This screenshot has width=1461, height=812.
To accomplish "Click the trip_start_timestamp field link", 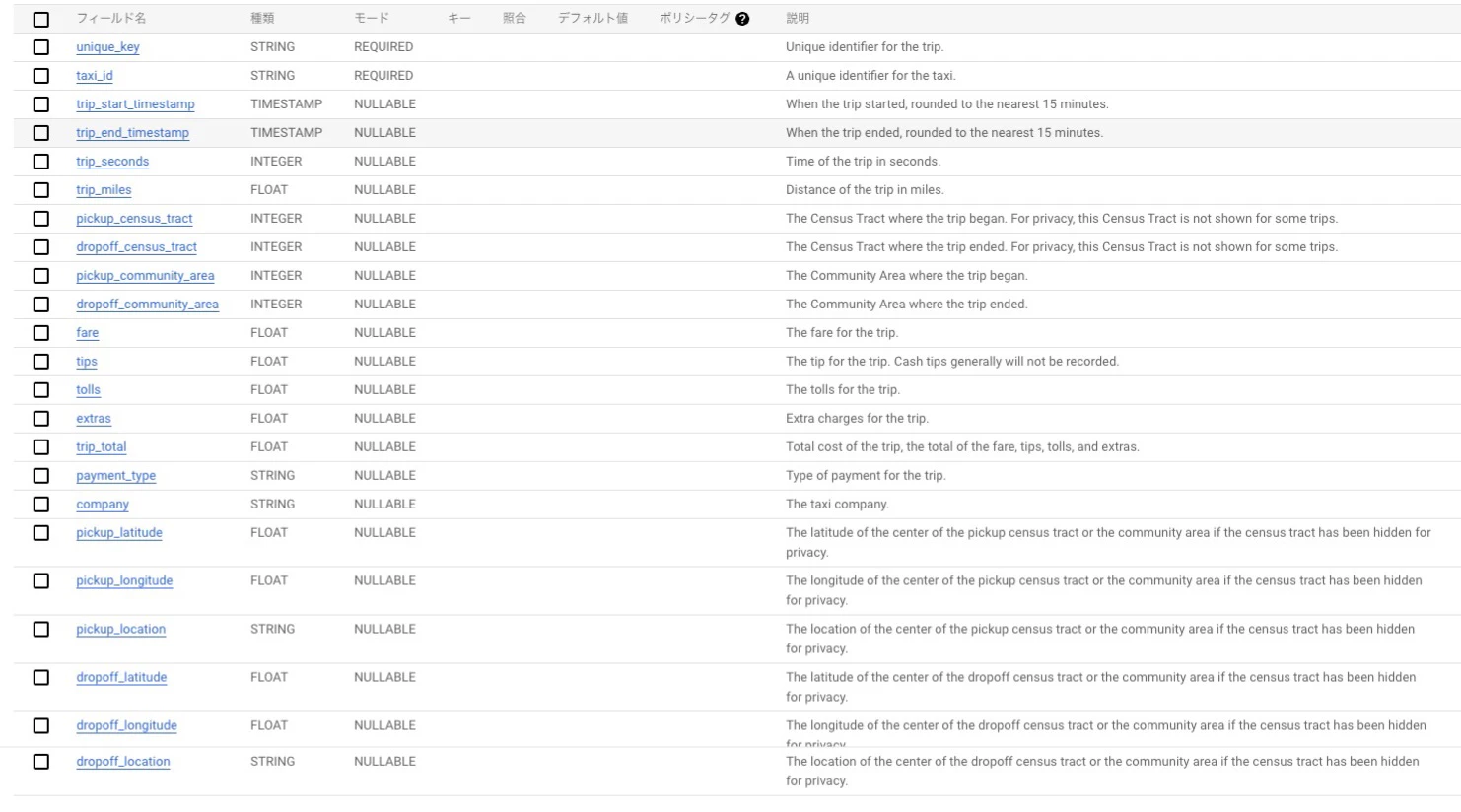I will (x=135, y=104).
